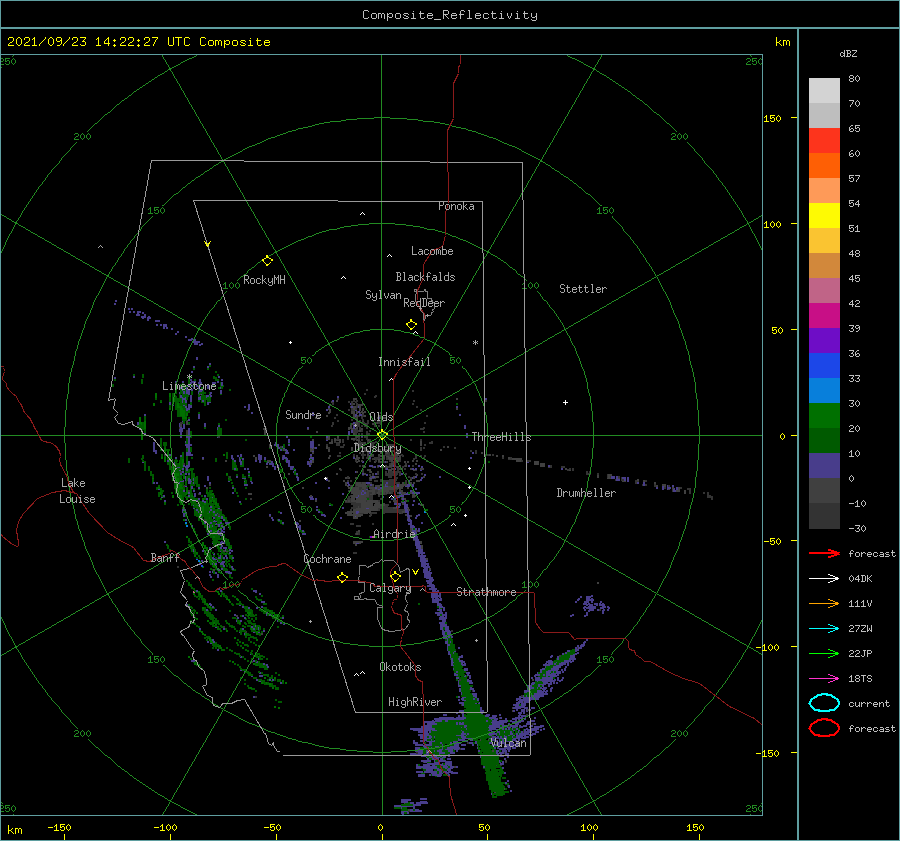
Task: Click the Banff label
Action: pyautogui.click(x=165, y=557)
